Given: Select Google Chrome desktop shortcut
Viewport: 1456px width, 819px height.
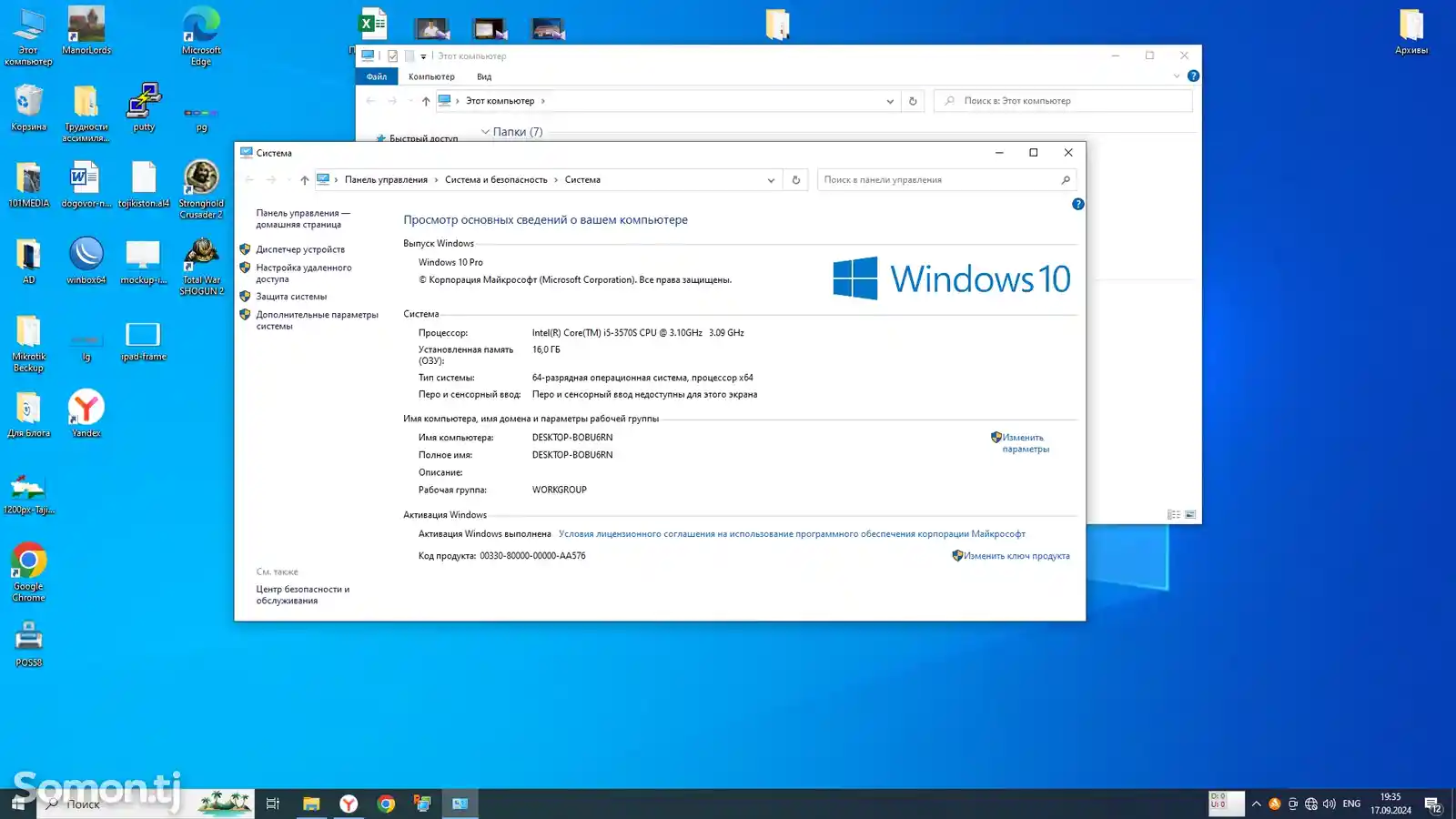Looking at the screenshot, I should [28, 571].
